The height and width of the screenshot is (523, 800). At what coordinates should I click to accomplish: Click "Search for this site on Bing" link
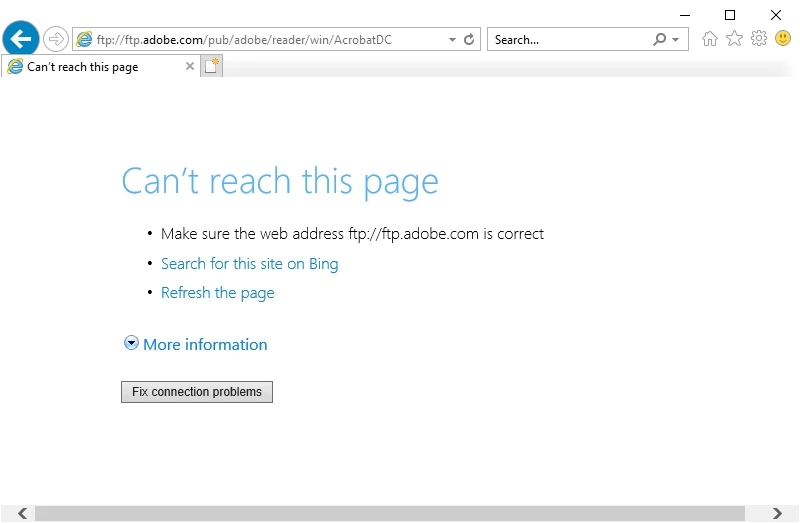[249, 264]
